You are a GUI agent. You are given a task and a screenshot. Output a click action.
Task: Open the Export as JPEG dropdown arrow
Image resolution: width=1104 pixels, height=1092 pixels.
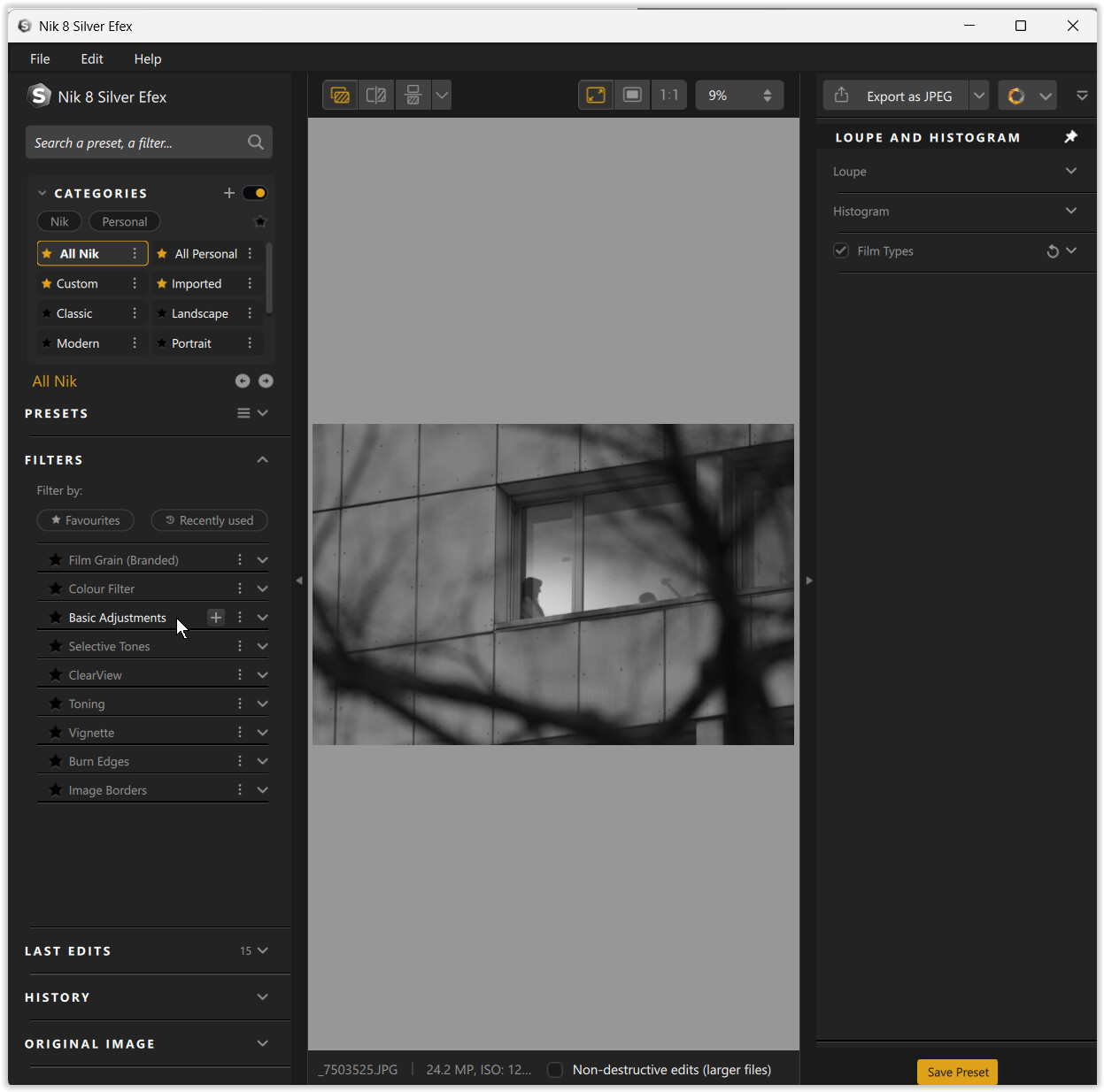coord(979,96)
